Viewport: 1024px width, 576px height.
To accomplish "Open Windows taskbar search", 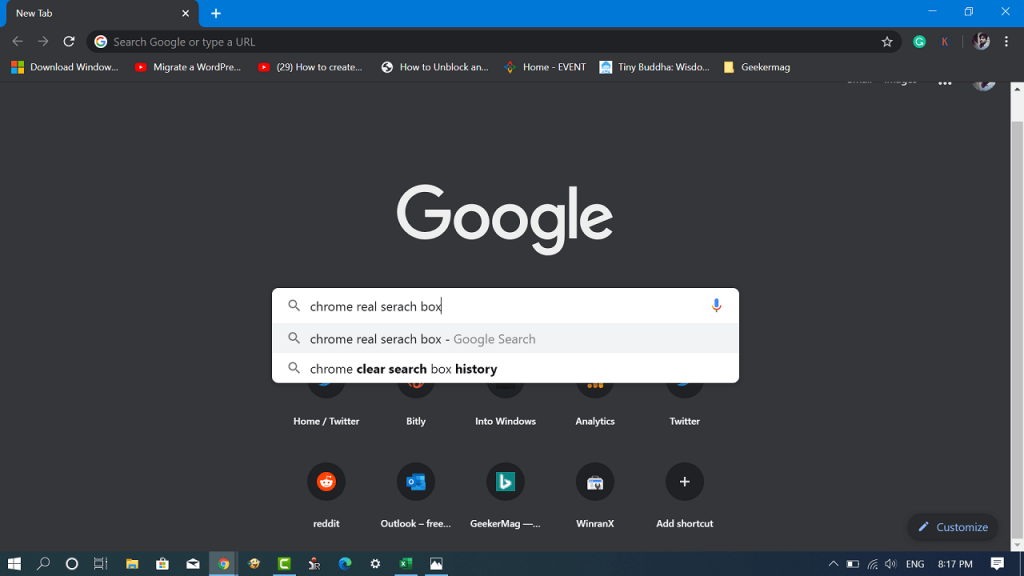I will [43, 564].
